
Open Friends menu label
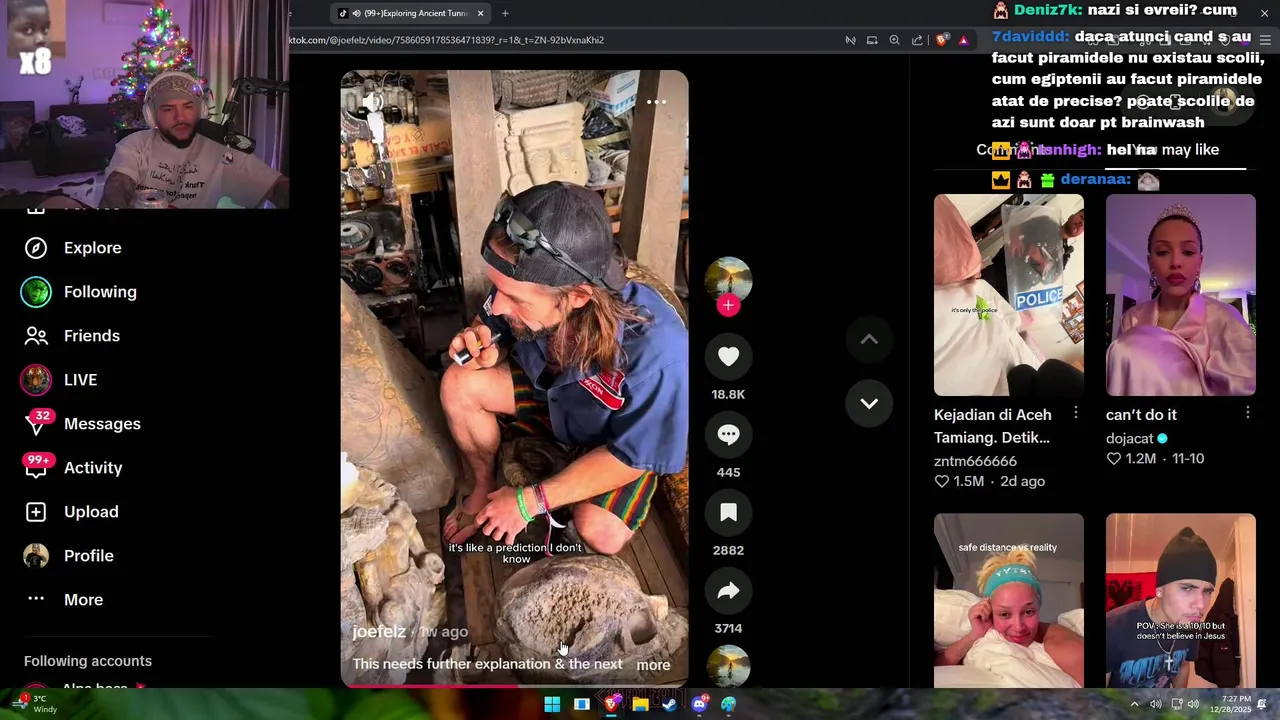click(92, 336)
